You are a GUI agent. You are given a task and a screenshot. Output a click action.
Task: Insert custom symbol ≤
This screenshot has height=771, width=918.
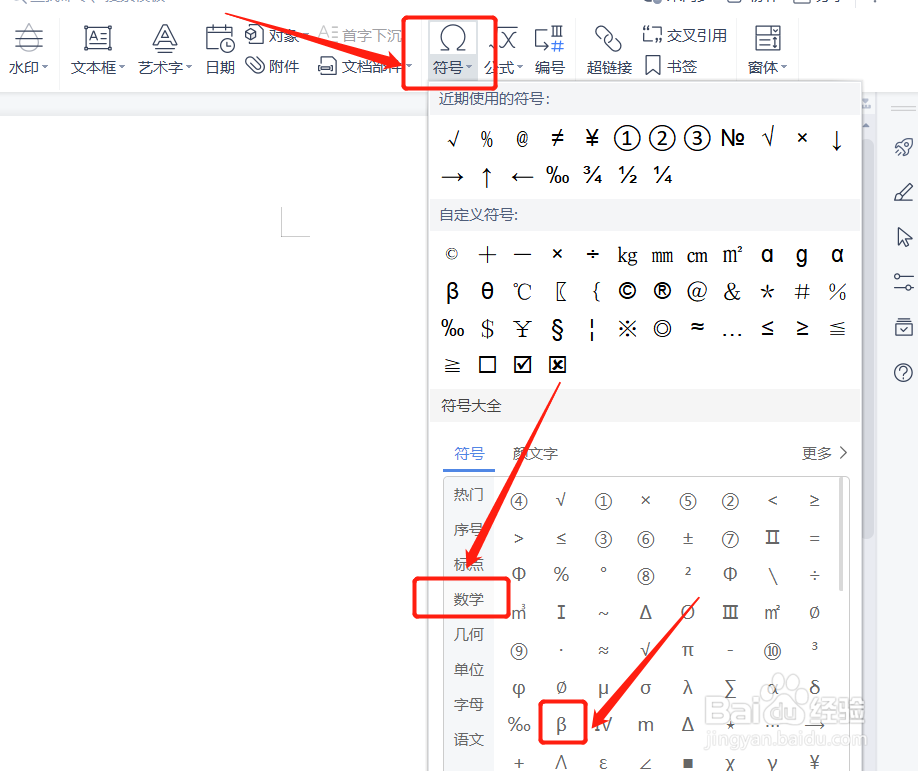[x=768, y=328]
